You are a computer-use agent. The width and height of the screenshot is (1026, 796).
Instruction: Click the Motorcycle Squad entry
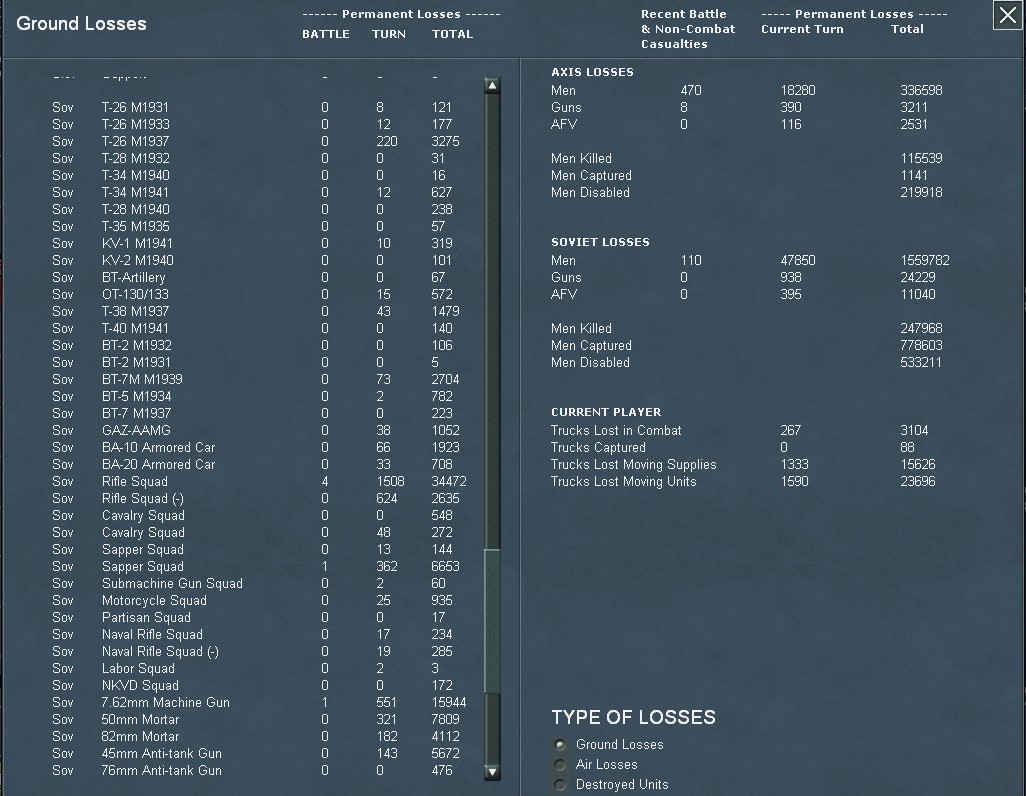pyautogui.click(x=154, y=600)
